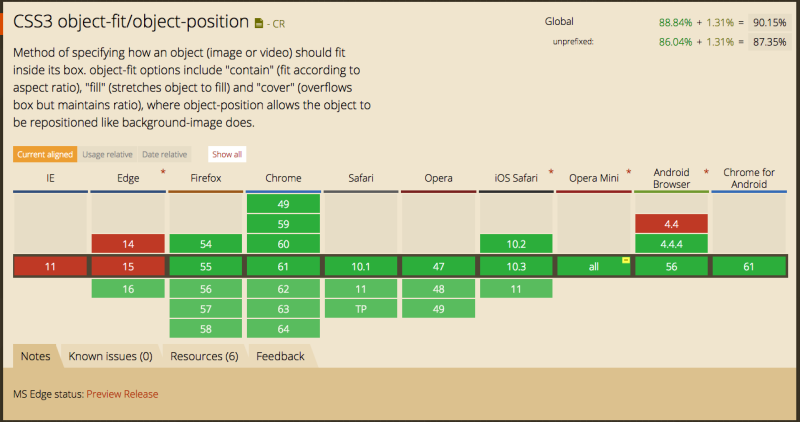Open the Known issues (0) tab
The image size is (800, 422).
110,356
